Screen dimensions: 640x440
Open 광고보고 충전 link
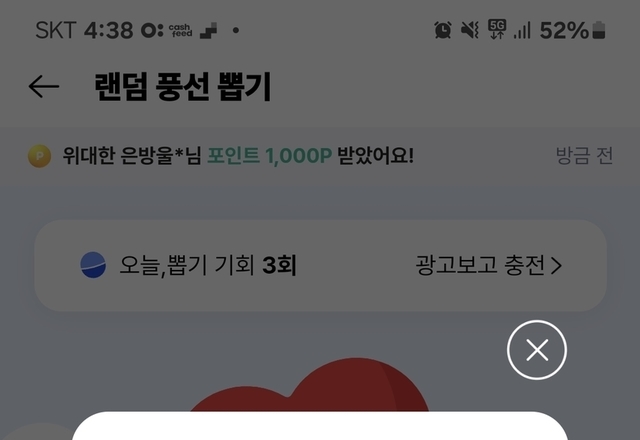coord(489,265)
